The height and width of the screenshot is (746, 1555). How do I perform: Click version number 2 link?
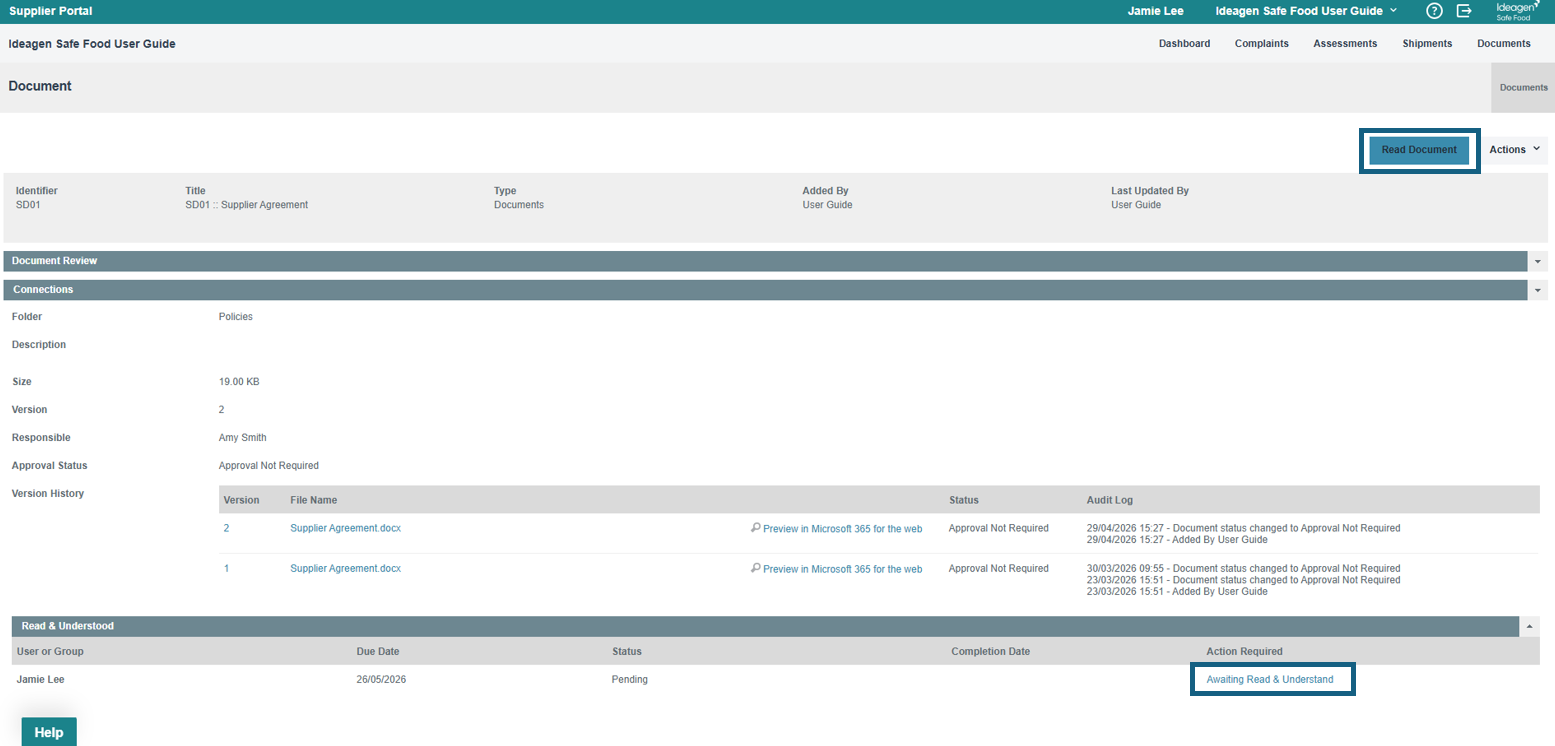point(226,528)
